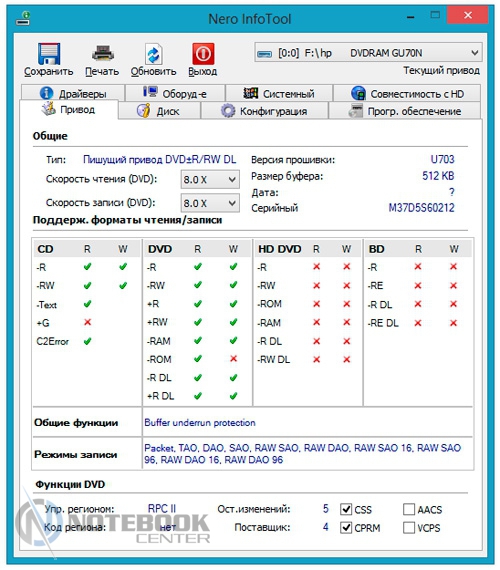Open the DVDRAM GU70N drive dropdown

(368, 53)
